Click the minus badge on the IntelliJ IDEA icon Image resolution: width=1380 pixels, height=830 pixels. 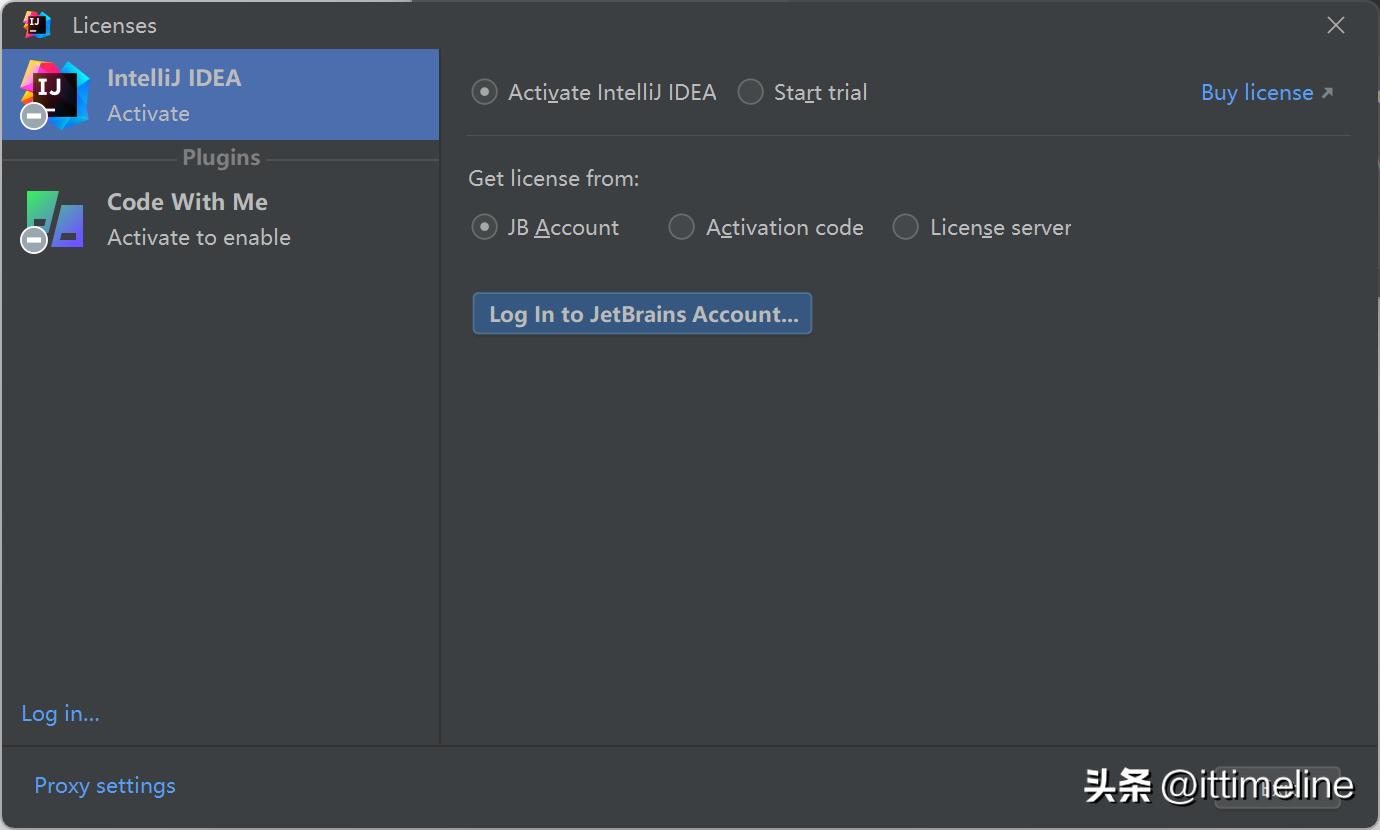pyautogui.click(x=34, y=117)
